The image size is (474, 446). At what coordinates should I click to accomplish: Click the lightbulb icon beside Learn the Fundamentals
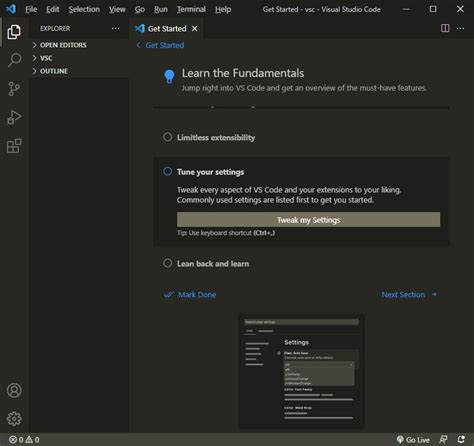169,76
